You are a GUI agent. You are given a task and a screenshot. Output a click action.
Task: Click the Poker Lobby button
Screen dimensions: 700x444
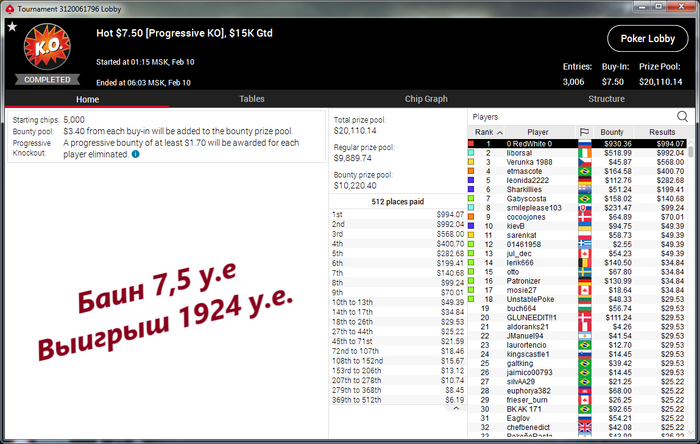point(647,39)
